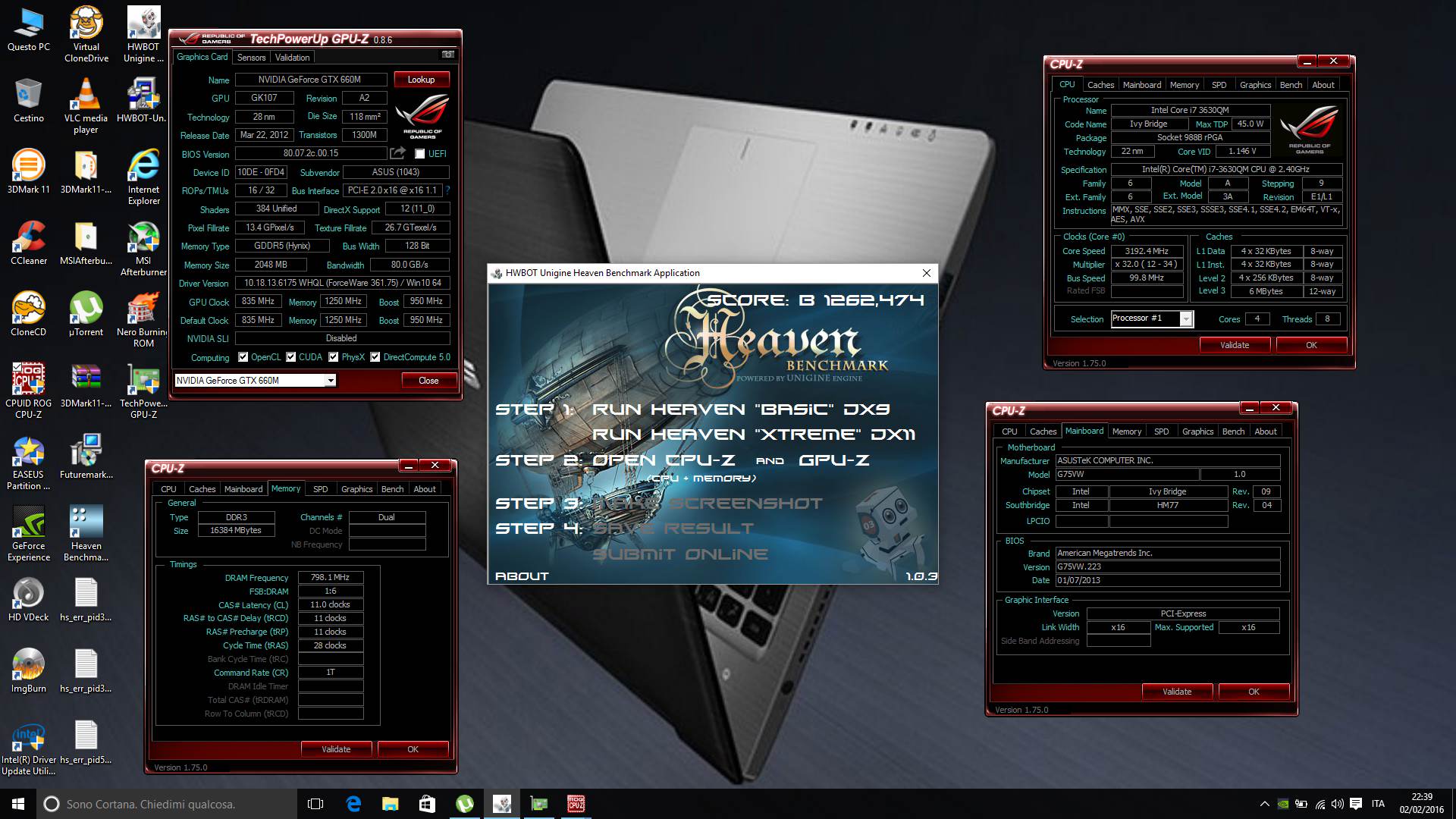1456x819 pixels.
Task: Click Close button in GPU-Z
Action: click(428, 381)
